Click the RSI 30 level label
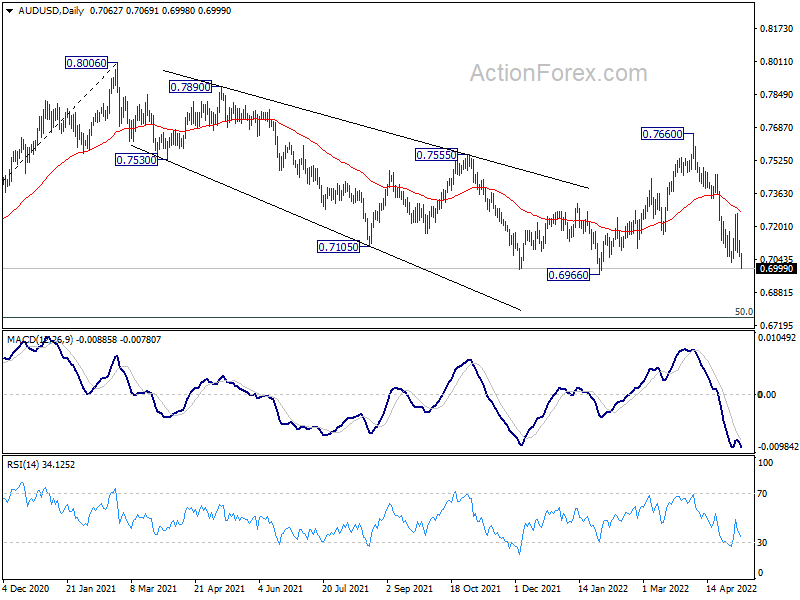Image resolution: width=800 pixels, height=600 pixels. (x=762, y=543)
